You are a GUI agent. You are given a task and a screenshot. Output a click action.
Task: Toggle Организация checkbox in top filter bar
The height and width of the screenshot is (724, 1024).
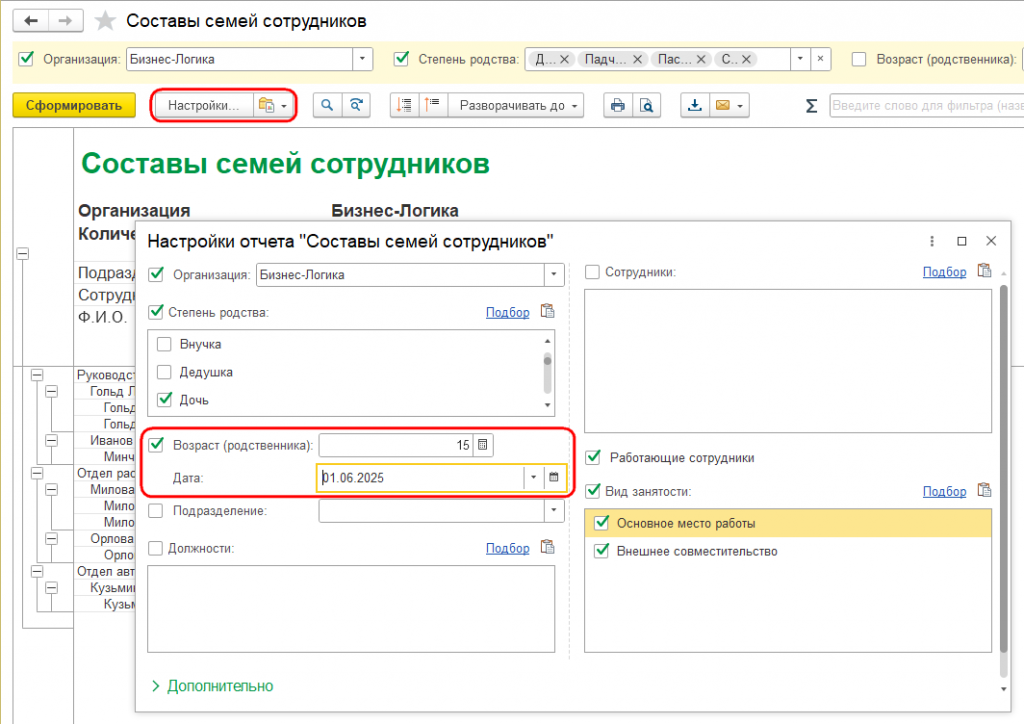(x=26, y=59)
